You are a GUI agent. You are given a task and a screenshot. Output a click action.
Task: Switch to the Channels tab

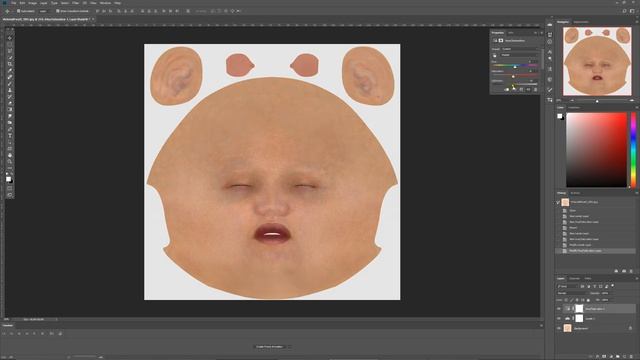pyautogui.click(x=574, y=278)
